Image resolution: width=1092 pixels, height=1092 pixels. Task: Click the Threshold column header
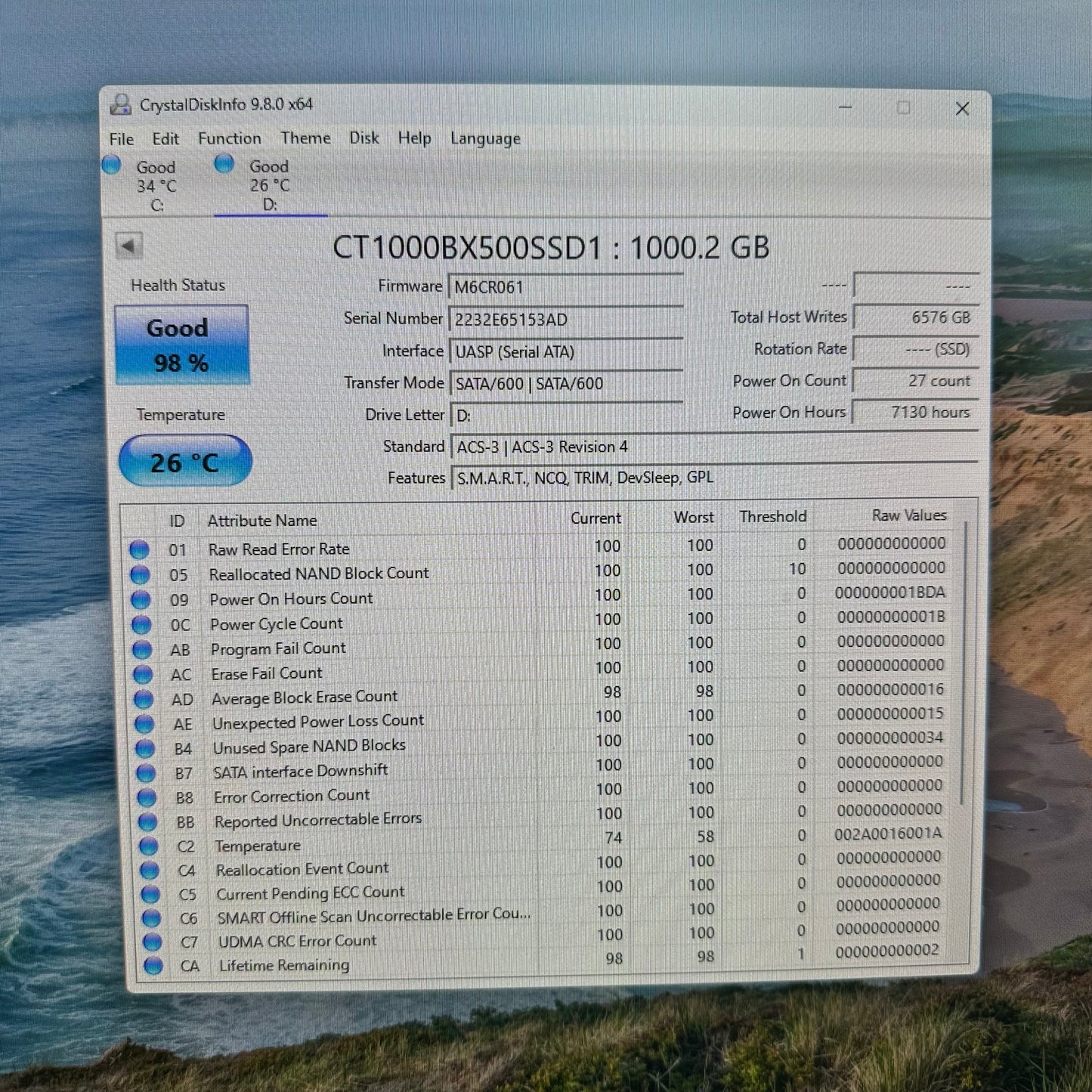pos(773,516)
